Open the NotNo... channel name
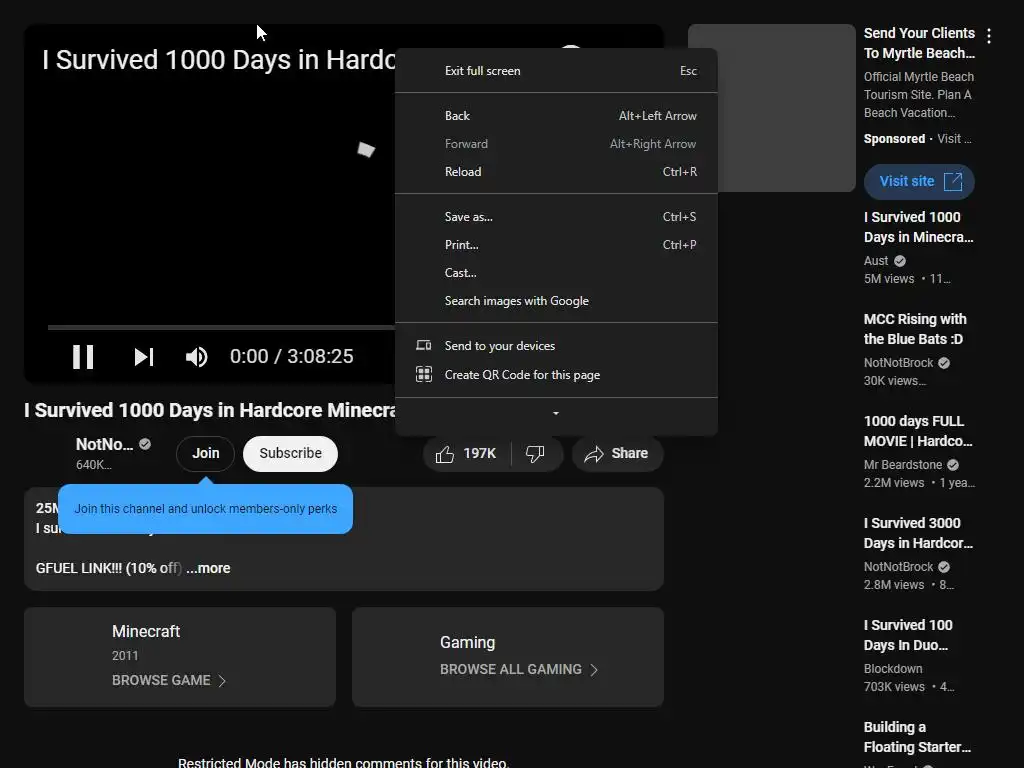Image resolution: width=1024 pixels, height=768 pixels. click(104, 444)
